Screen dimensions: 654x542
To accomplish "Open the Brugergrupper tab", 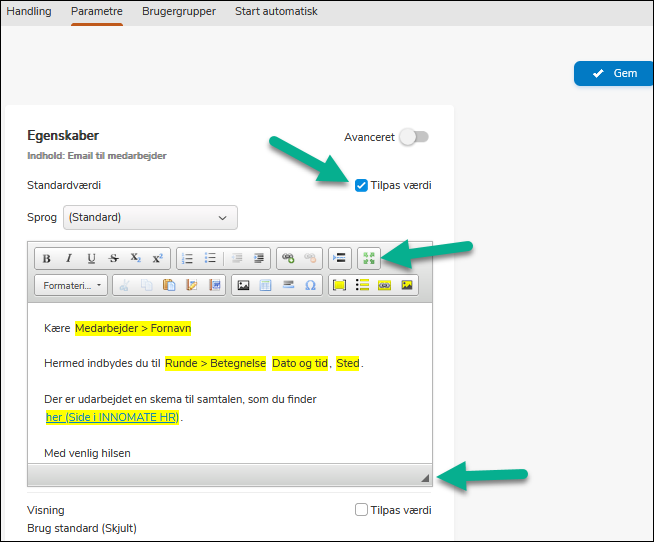I will (x=178, y=12).
